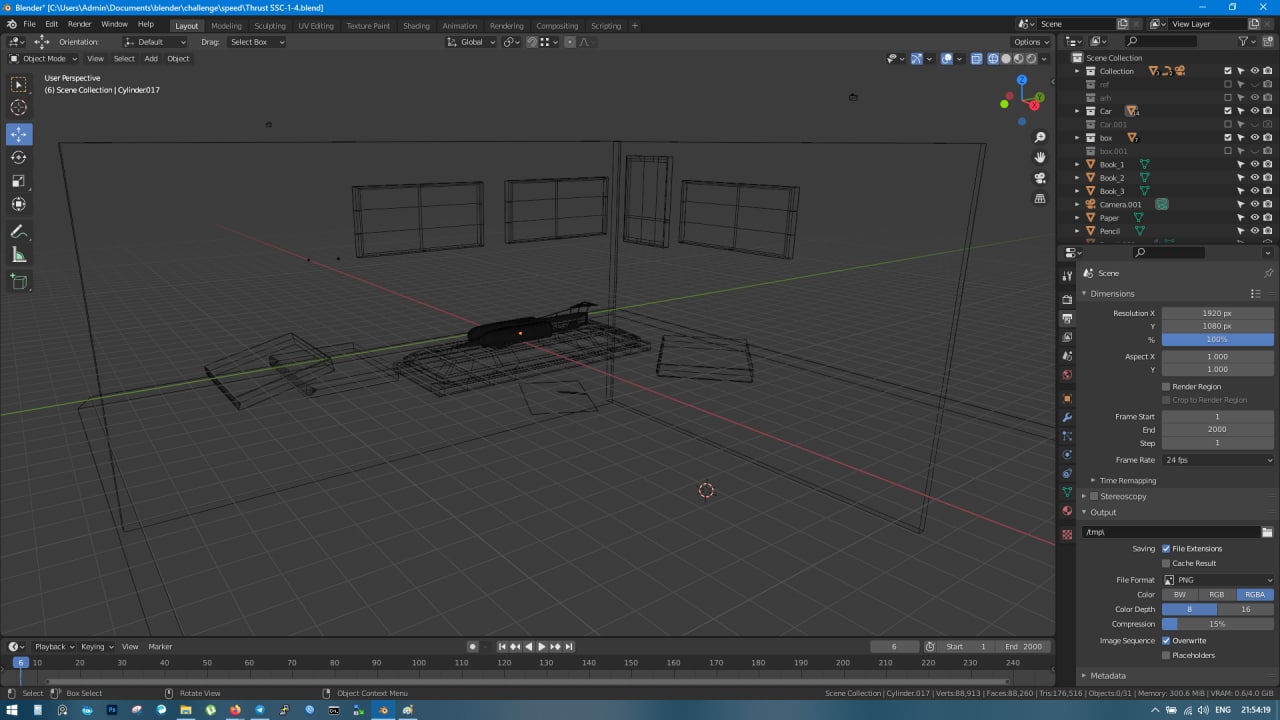Enable the Render Region checkbox
This screenshot has height=720, width=1280.
pos(1166,386)
